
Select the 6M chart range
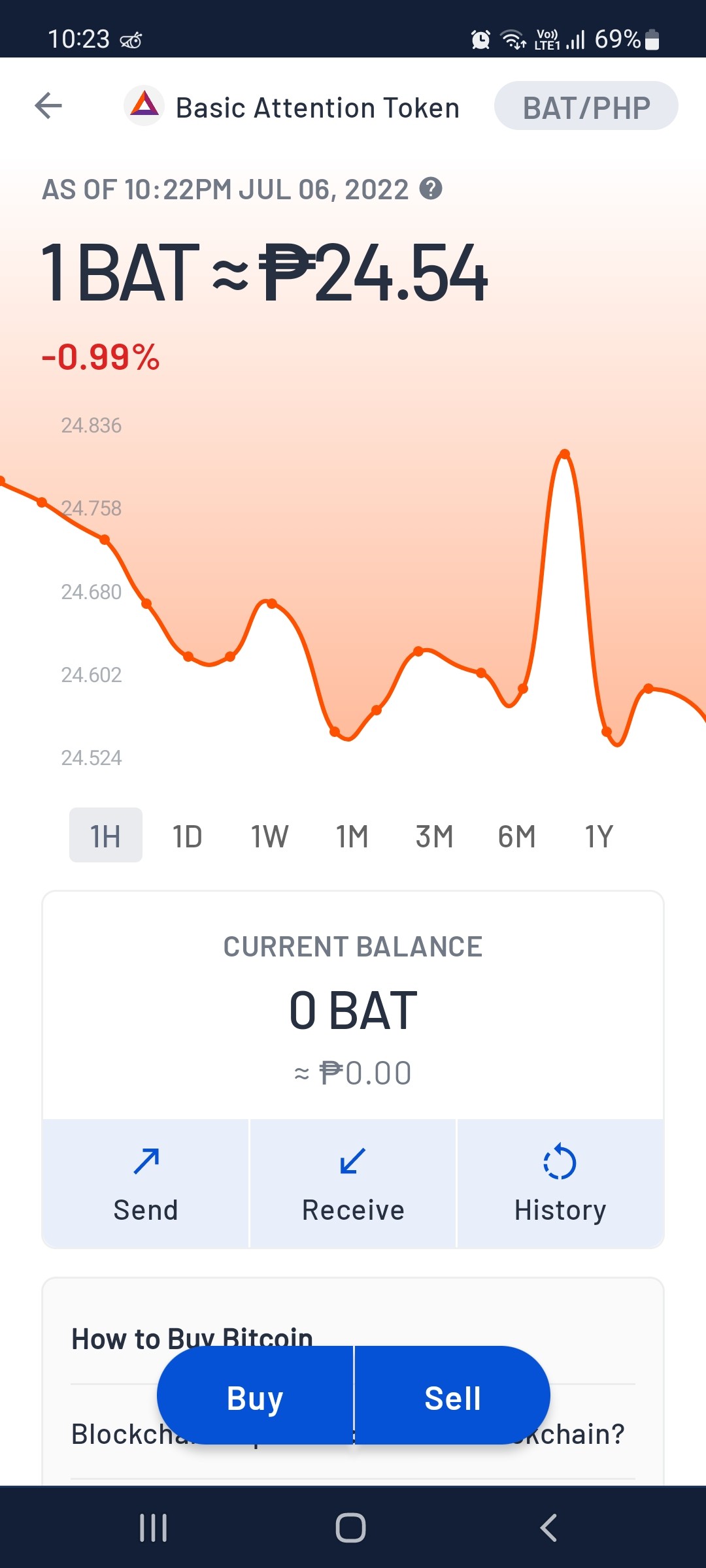pos(517,836)
